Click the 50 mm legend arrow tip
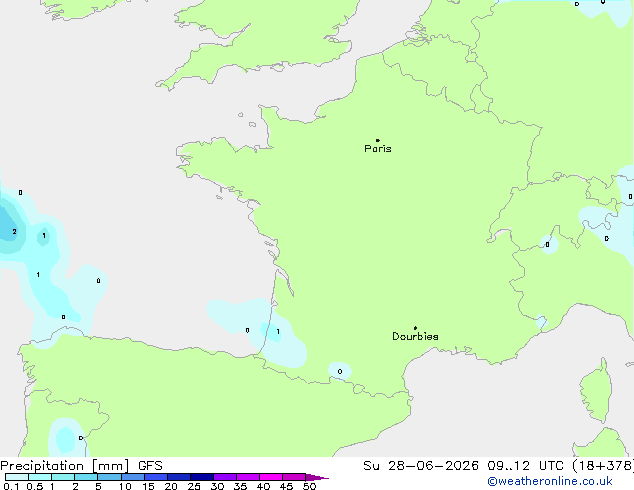Viewport: 634px width, 490px height. pos(317,477)
